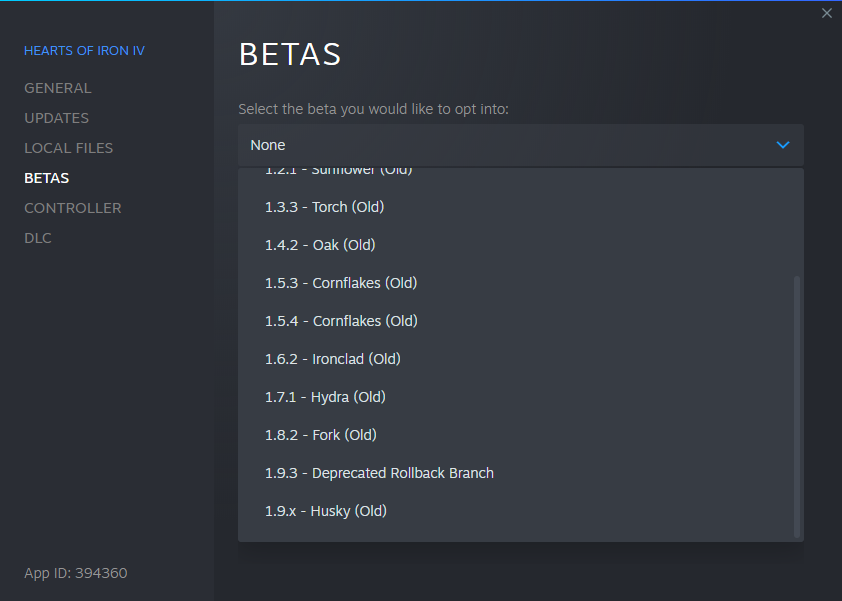Pick 1.9.x - Husky (Old) option
The image size is (842, 601).
325,511
